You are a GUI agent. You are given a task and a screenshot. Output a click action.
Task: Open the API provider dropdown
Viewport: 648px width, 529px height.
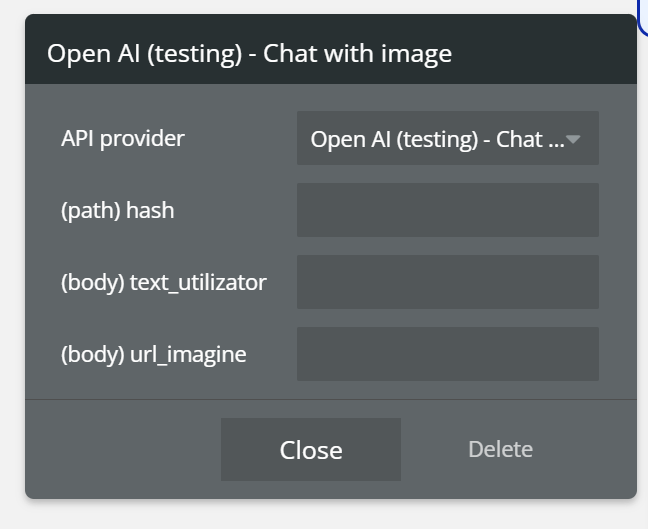point(447,139)
